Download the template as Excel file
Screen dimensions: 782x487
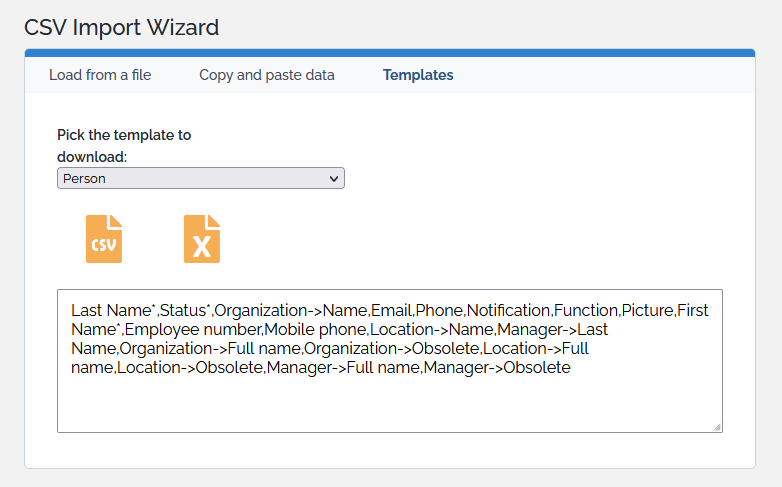(201, 239)
